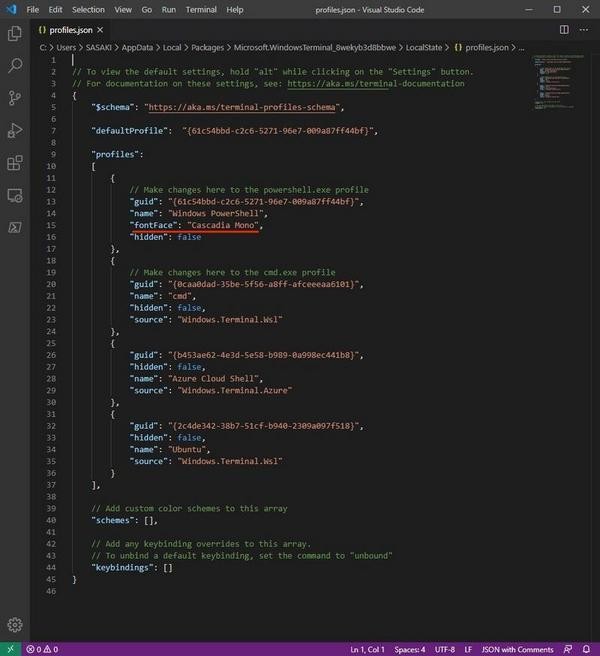Open Run and Debug view icon
This screenshot has width=600, height=656.
point(15,130)
